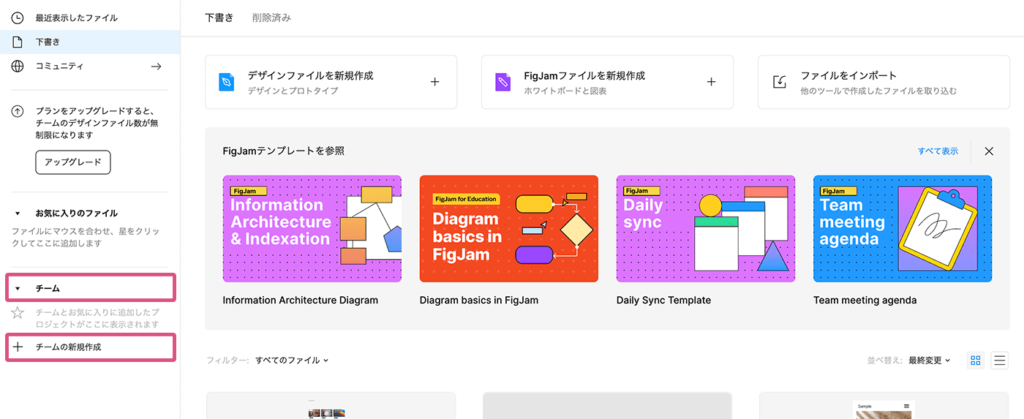Open the 最終変更 sort dropdown
1024x419 pixels.
point(929,360)
